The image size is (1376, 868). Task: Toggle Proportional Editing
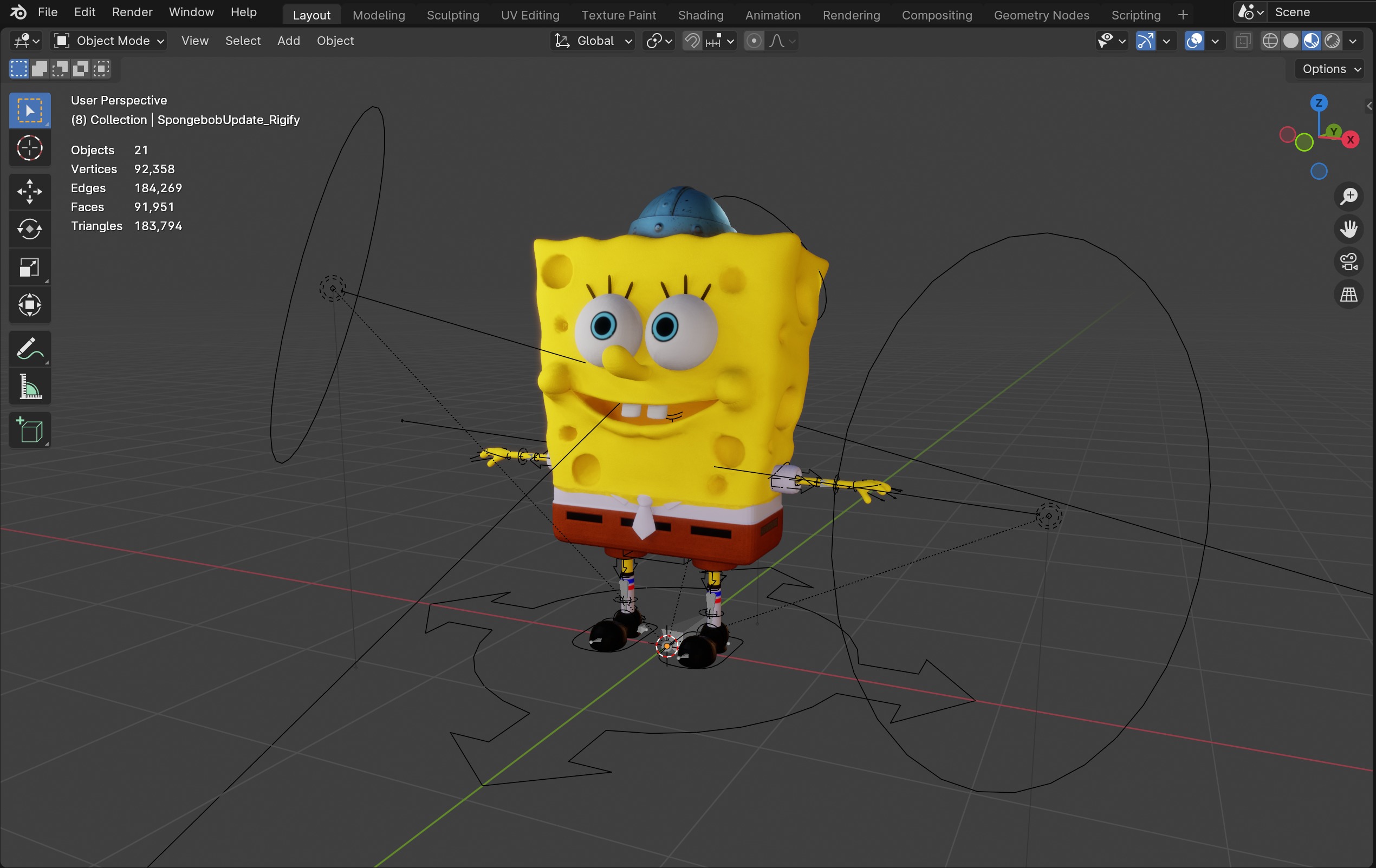tap(754, 41)
